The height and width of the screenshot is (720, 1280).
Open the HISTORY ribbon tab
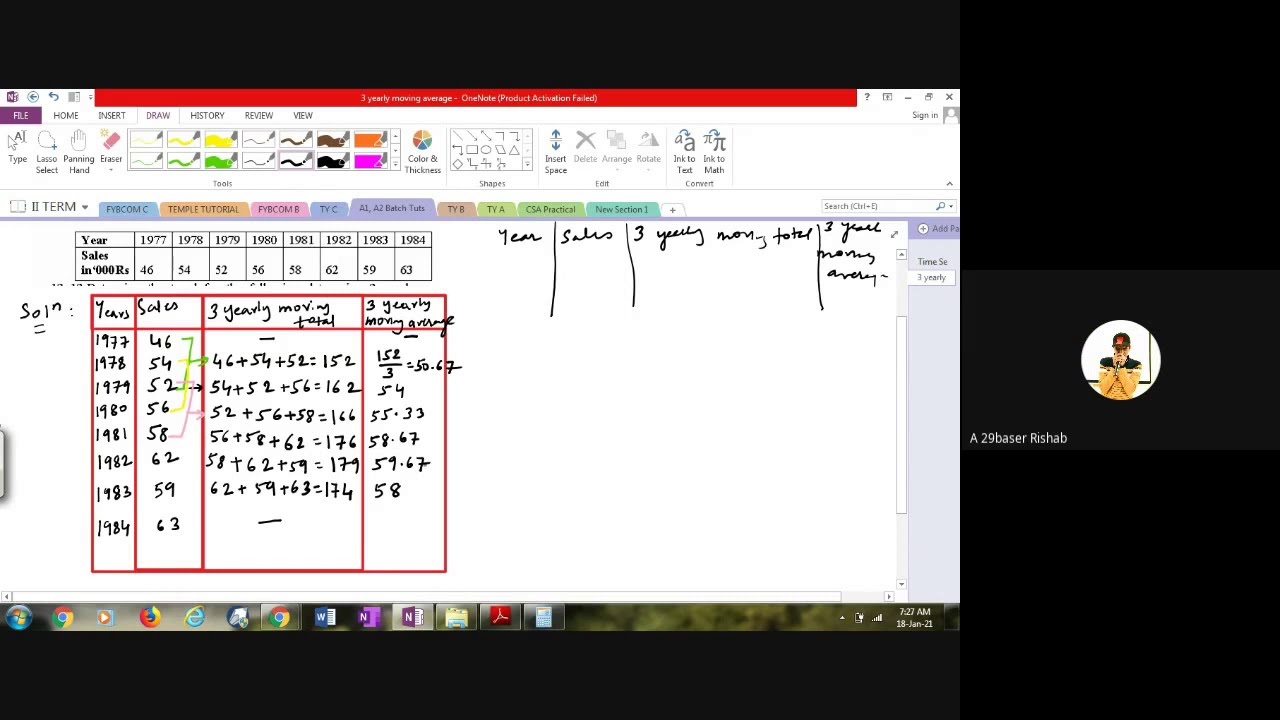pos(207,115)
